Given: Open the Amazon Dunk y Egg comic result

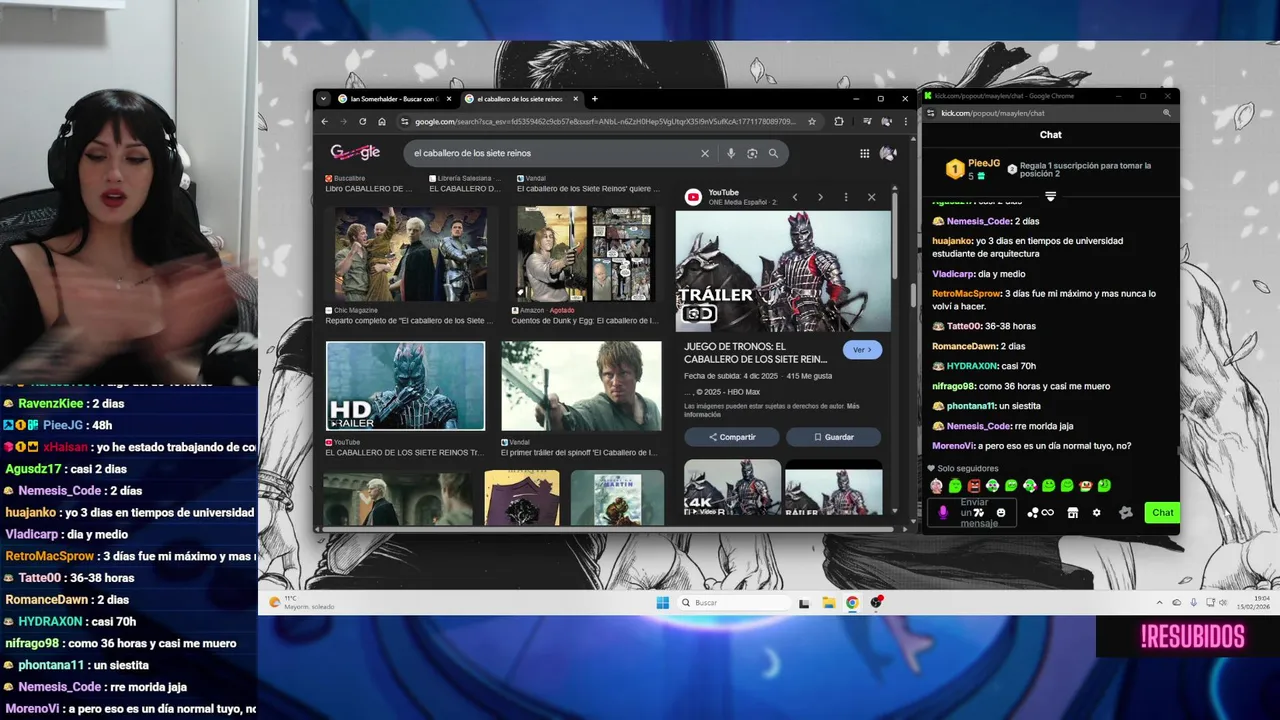Looking at the screenshot, I should point(585,254).
